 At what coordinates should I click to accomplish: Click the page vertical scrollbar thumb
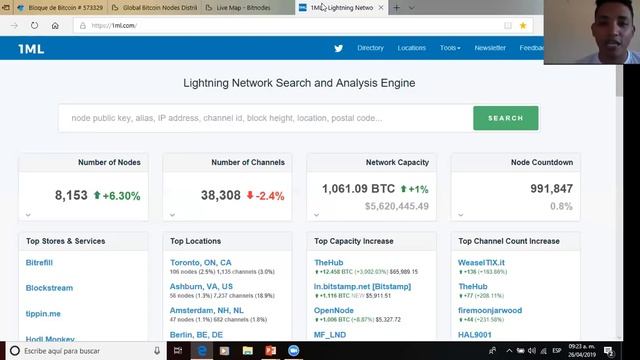(x=619, y=81)
